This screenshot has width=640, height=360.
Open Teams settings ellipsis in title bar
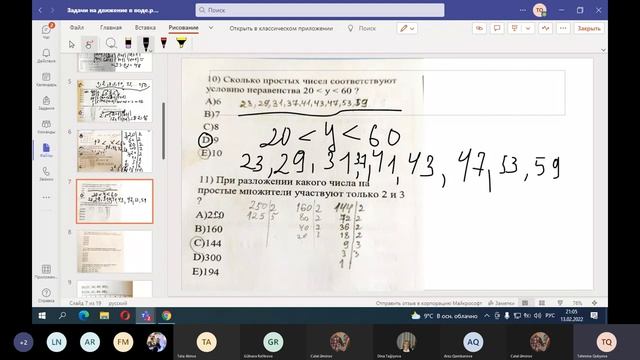522,10
